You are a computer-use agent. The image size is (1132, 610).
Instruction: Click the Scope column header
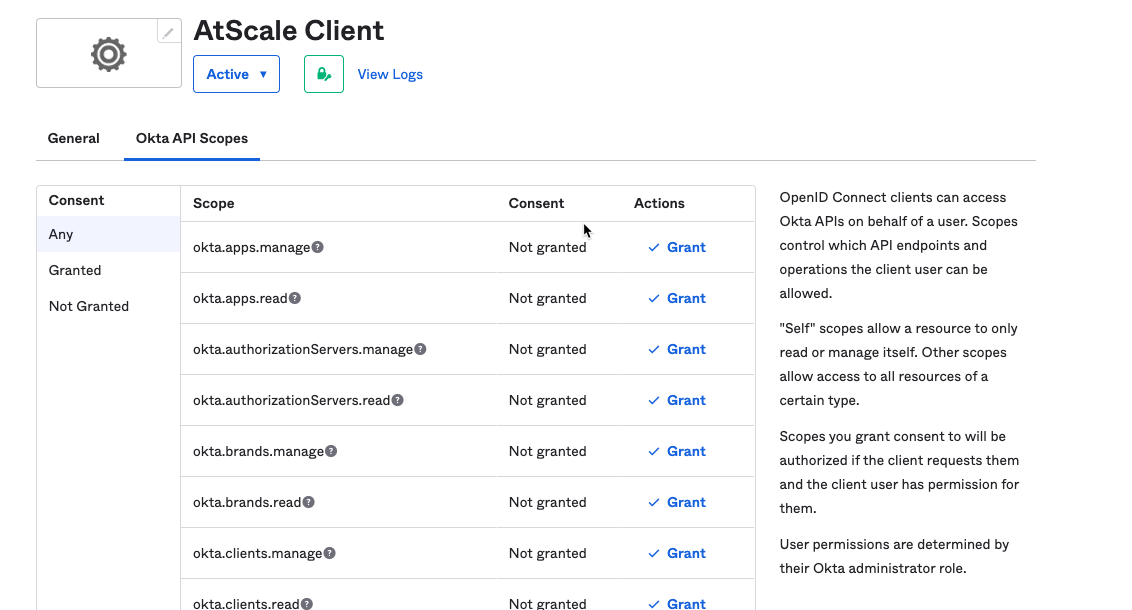tap(214, 203)
